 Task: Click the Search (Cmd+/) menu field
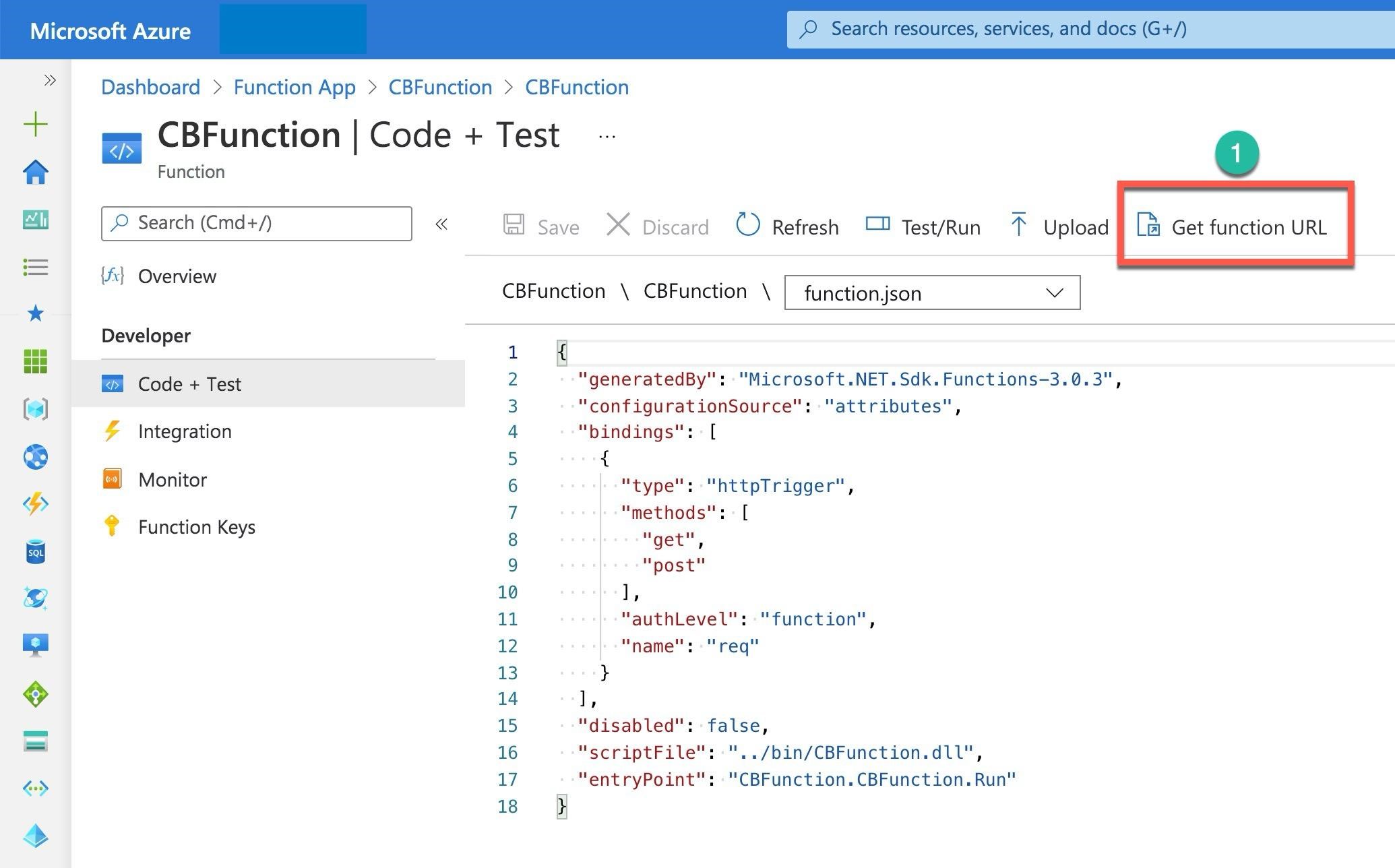(x=256, y=224)
